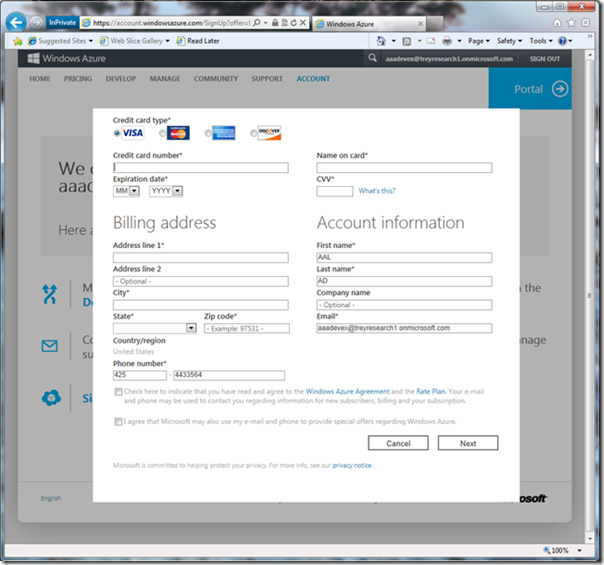
Task: Click the Visa card logo
Action: tap(133, 133)
